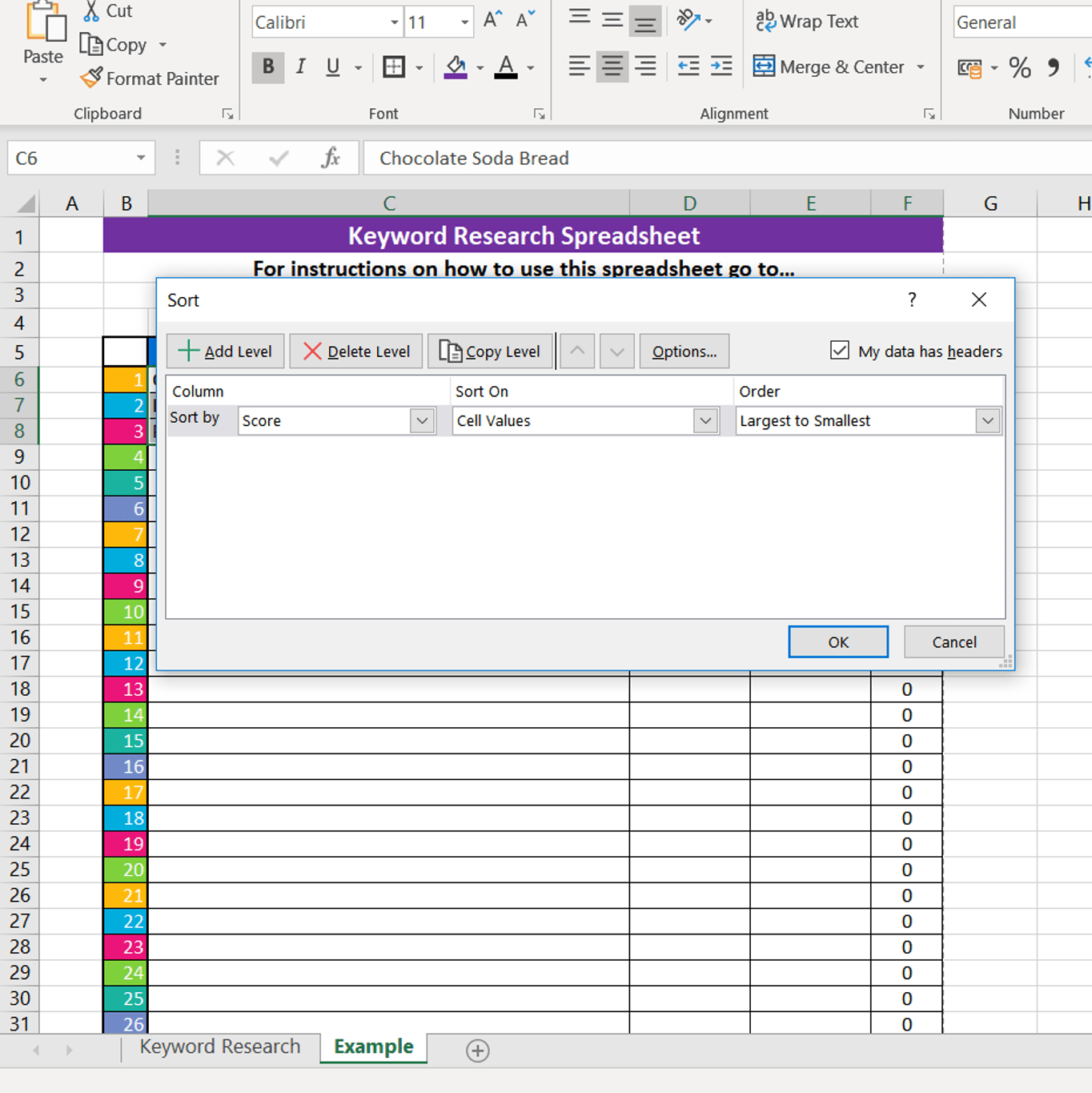Select the Format Painter brush

coord(91,78)
